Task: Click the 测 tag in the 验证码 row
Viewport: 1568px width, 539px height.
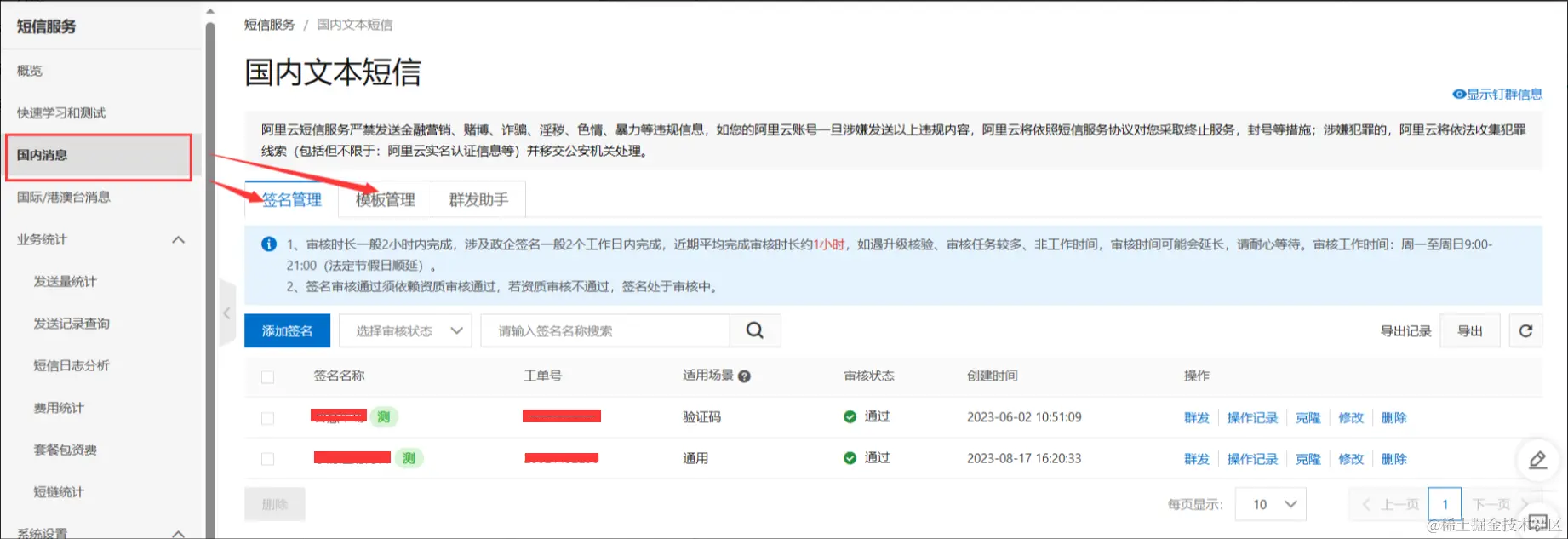Action: [x=384, y=416]
